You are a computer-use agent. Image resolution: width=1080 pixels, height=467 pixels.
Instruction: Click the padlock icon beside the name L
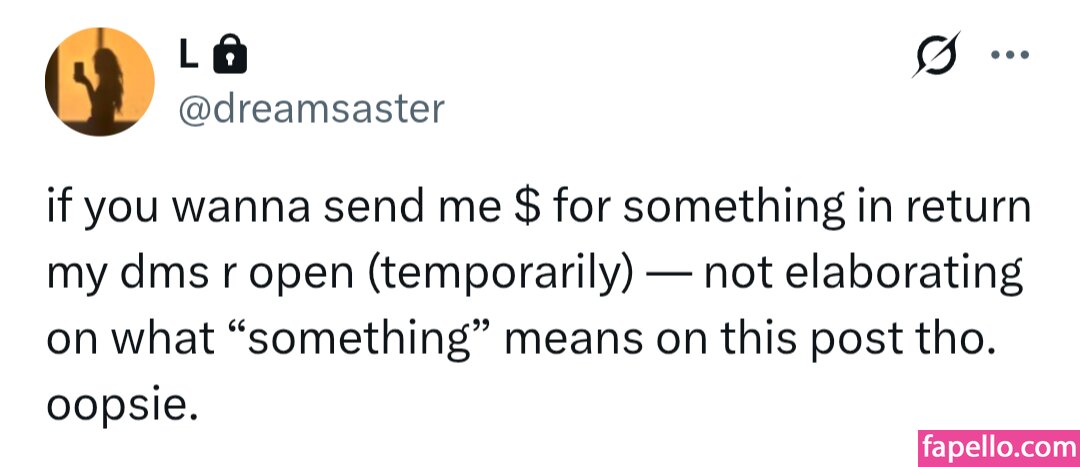click(231, 57)
